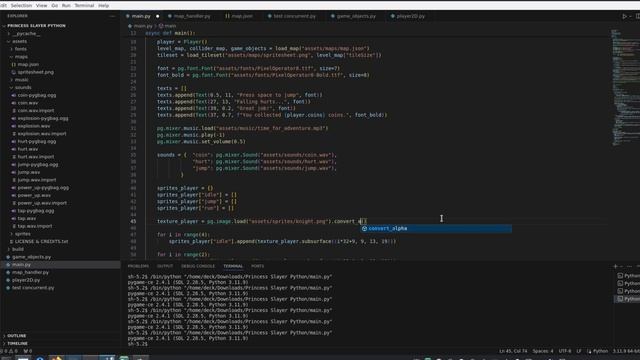Expand the build folder
Viewport: 640px width, 360px height.
coord(18,249)
